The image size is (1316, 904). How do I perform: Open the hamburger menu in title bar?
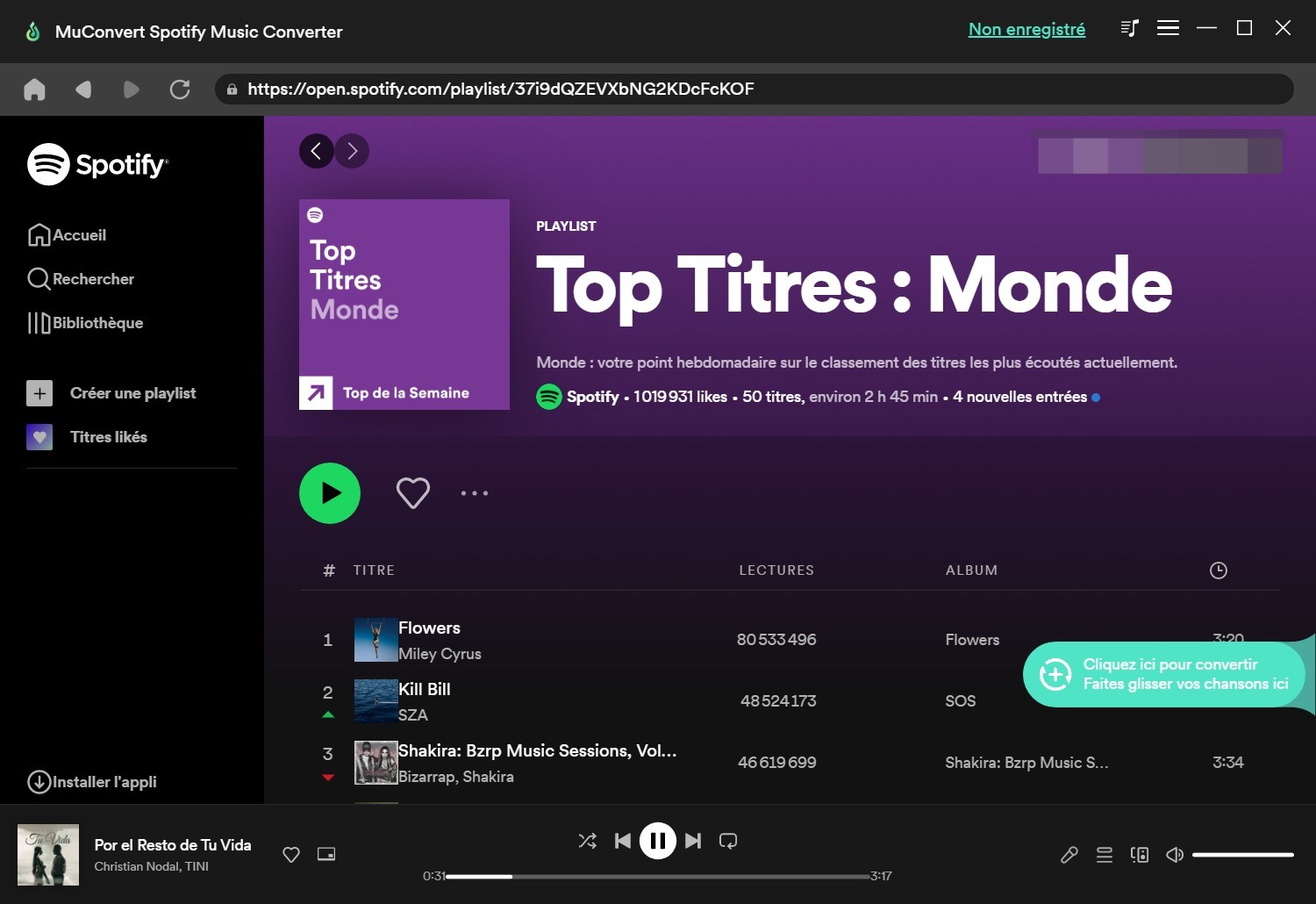click(1168, 28)
